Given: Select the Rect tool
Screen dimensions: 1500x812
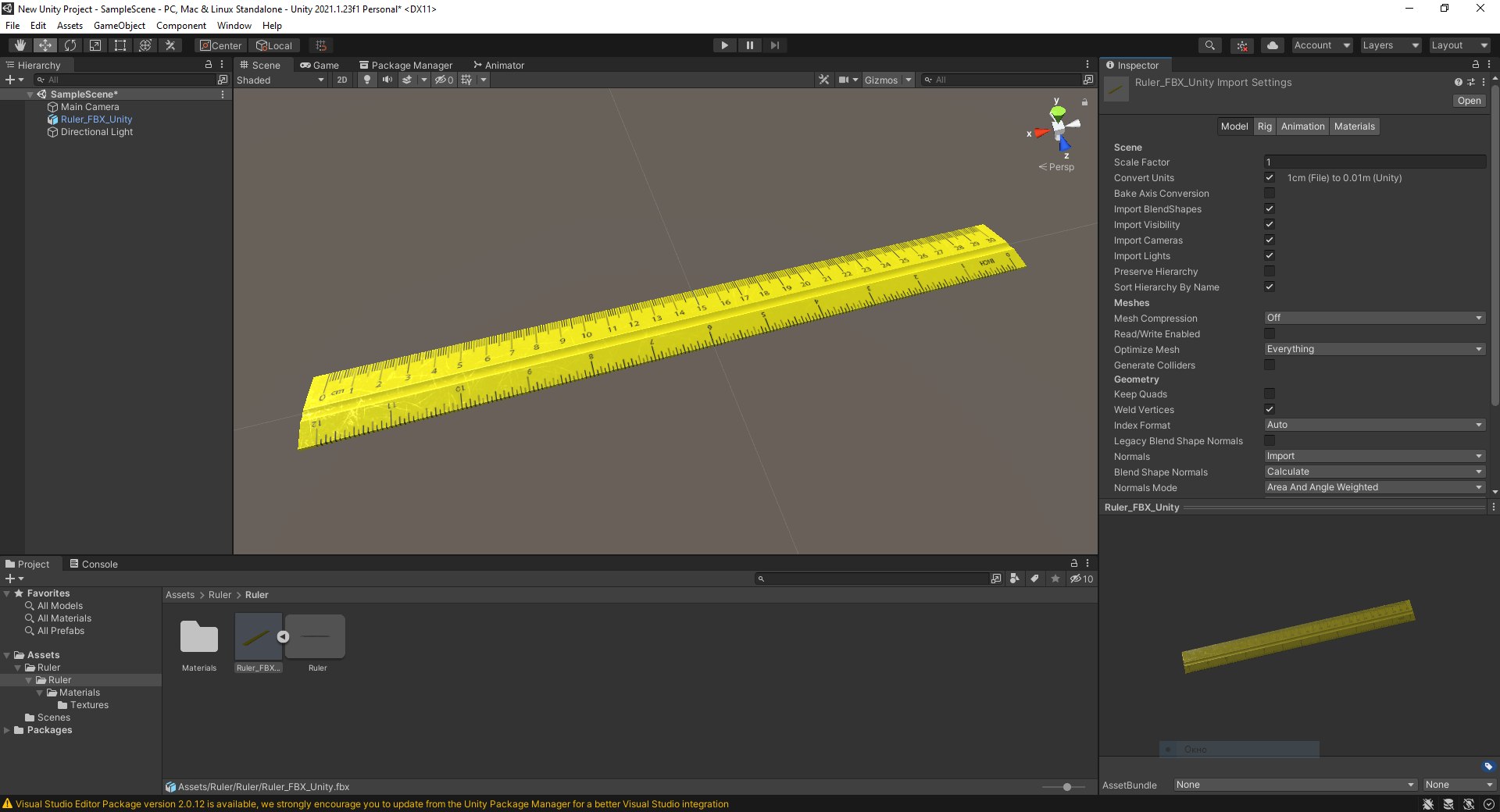Looking at the screenshot, I should [120, 45].
